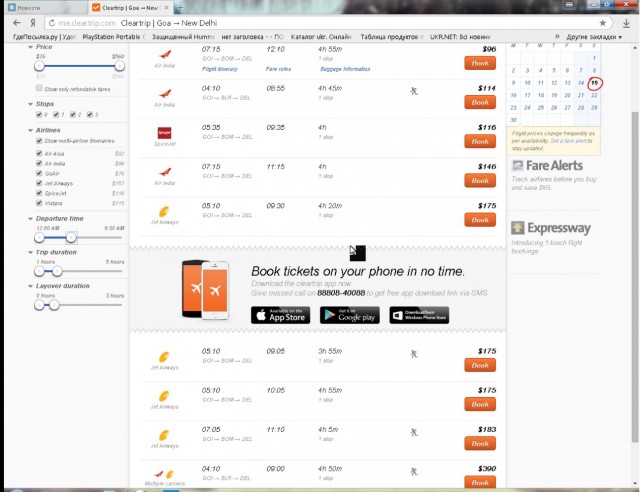This screenshot has width=640, height=492.
Task: Collapse the Price filter section
Action: tap(30, 46)
